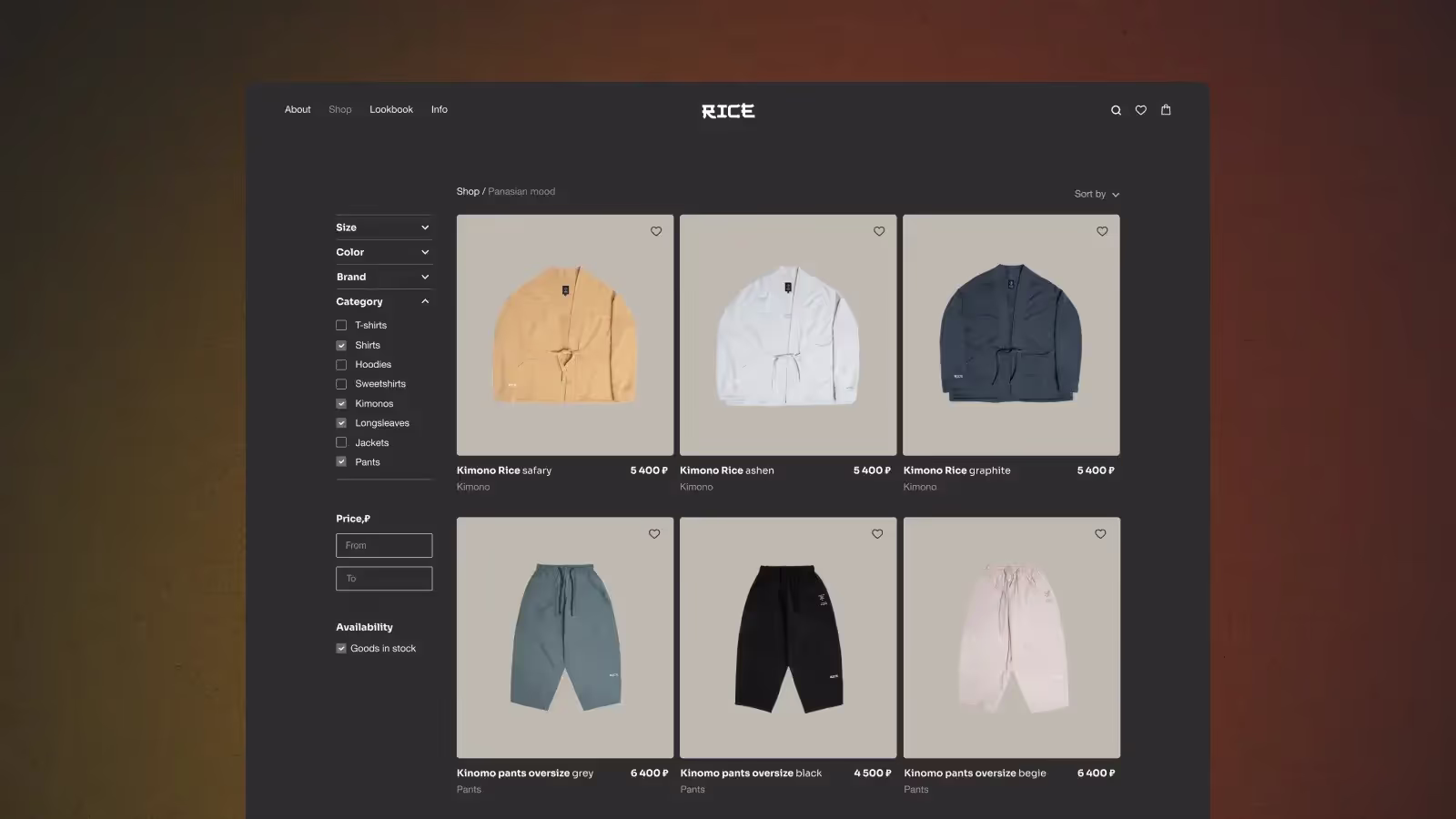
Task: Open the Kimono Rice graphite title link
Action: coord(956,470)
